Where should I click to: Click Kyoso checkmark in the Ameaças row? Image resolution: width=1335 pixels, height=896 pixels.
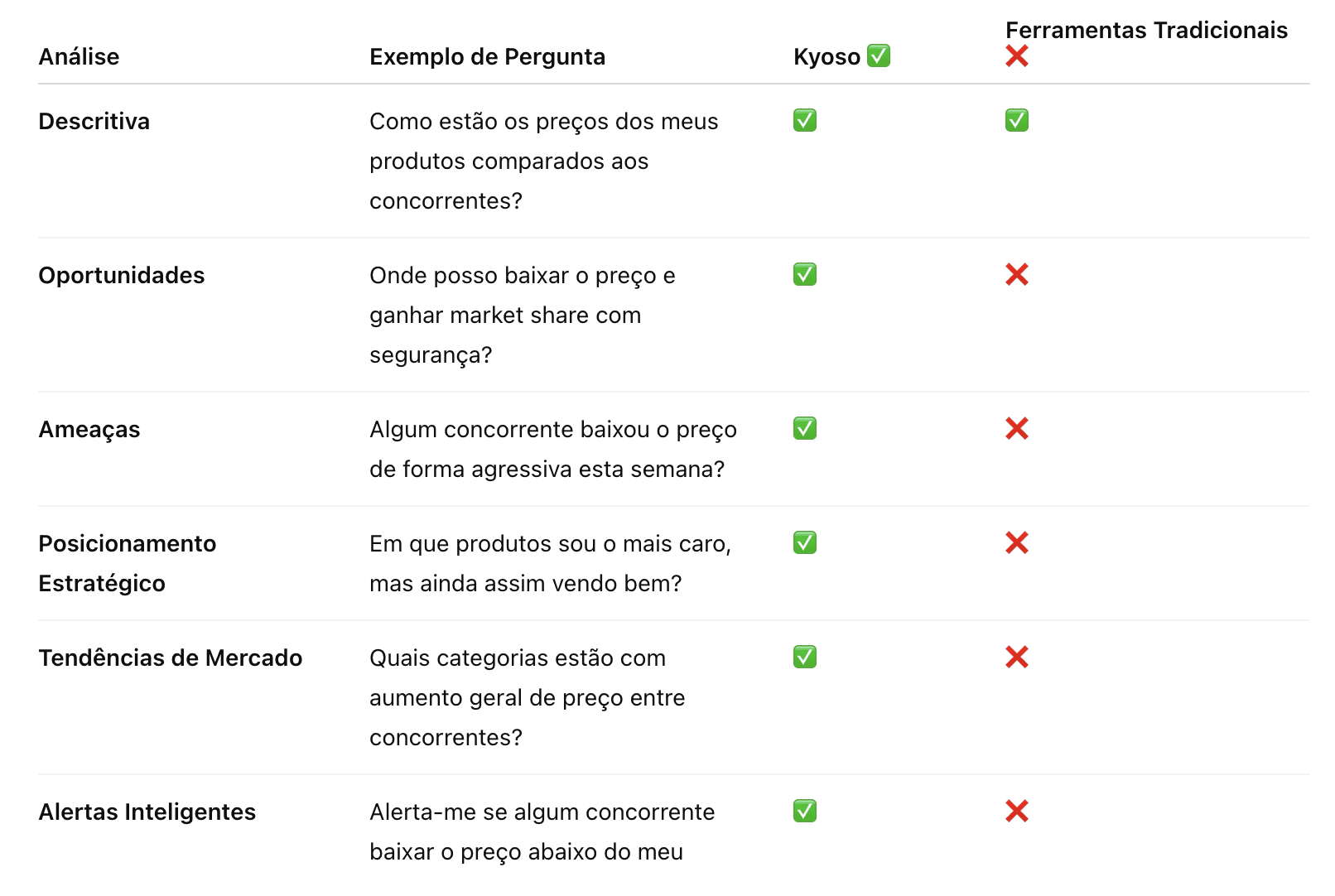pos(805,428)
